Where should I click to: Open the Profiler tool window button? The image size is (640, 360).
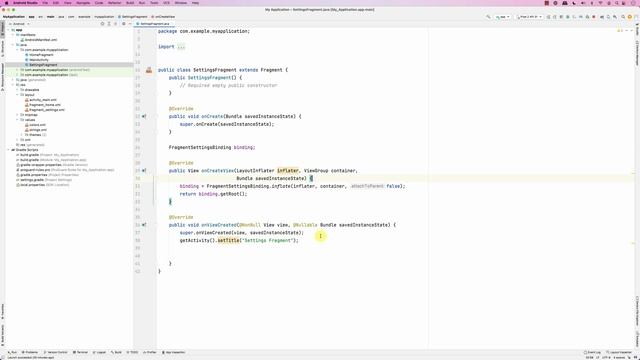tap(150, 352)
